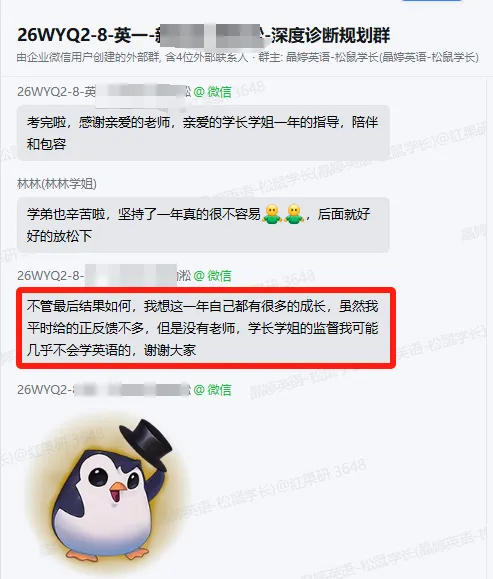Screen dimensions: 493x579
Task: Click the blurred portion of the group title
Action: 209,35
